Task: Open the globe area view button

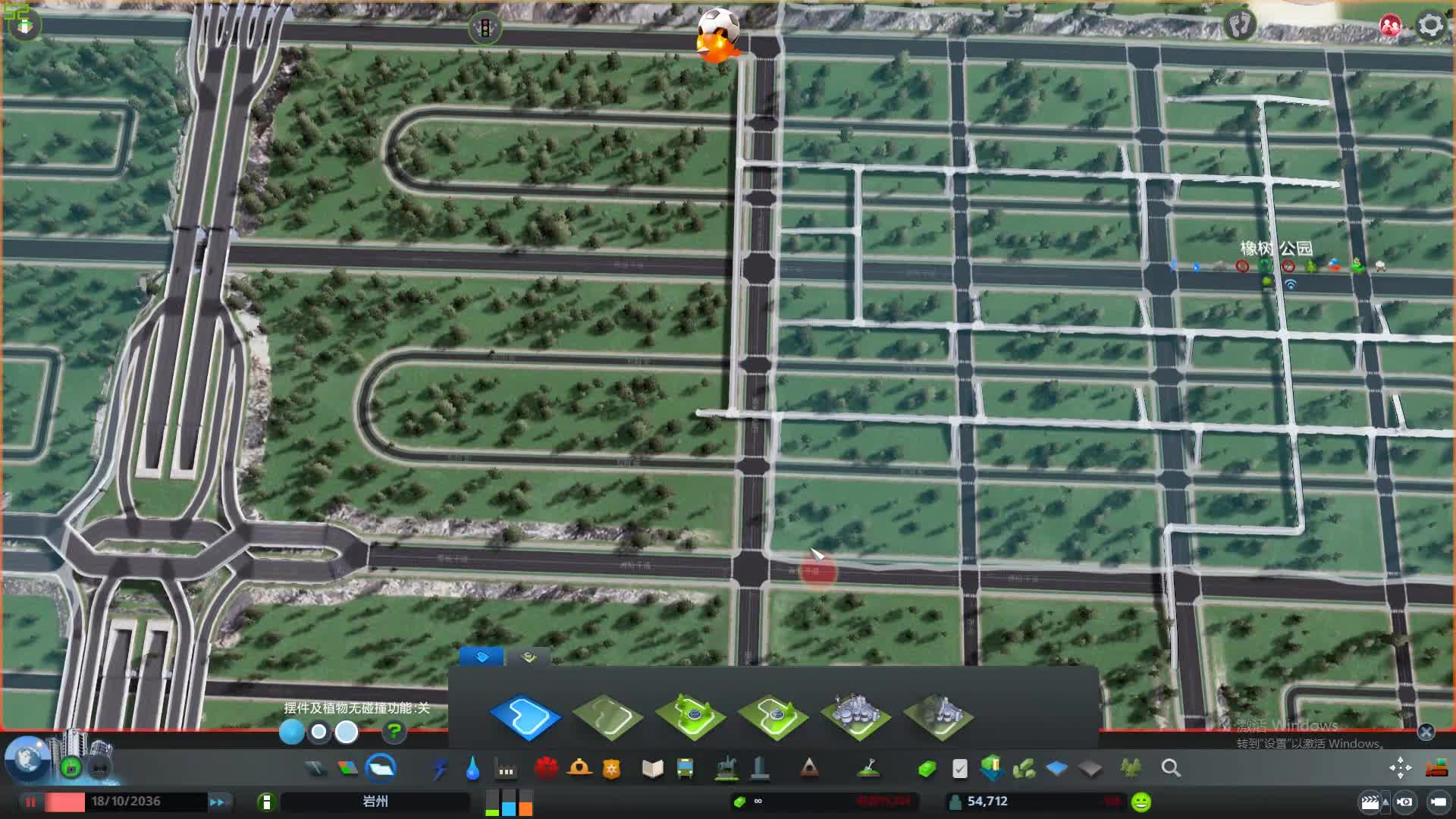Action: click(x=29, y=759)
